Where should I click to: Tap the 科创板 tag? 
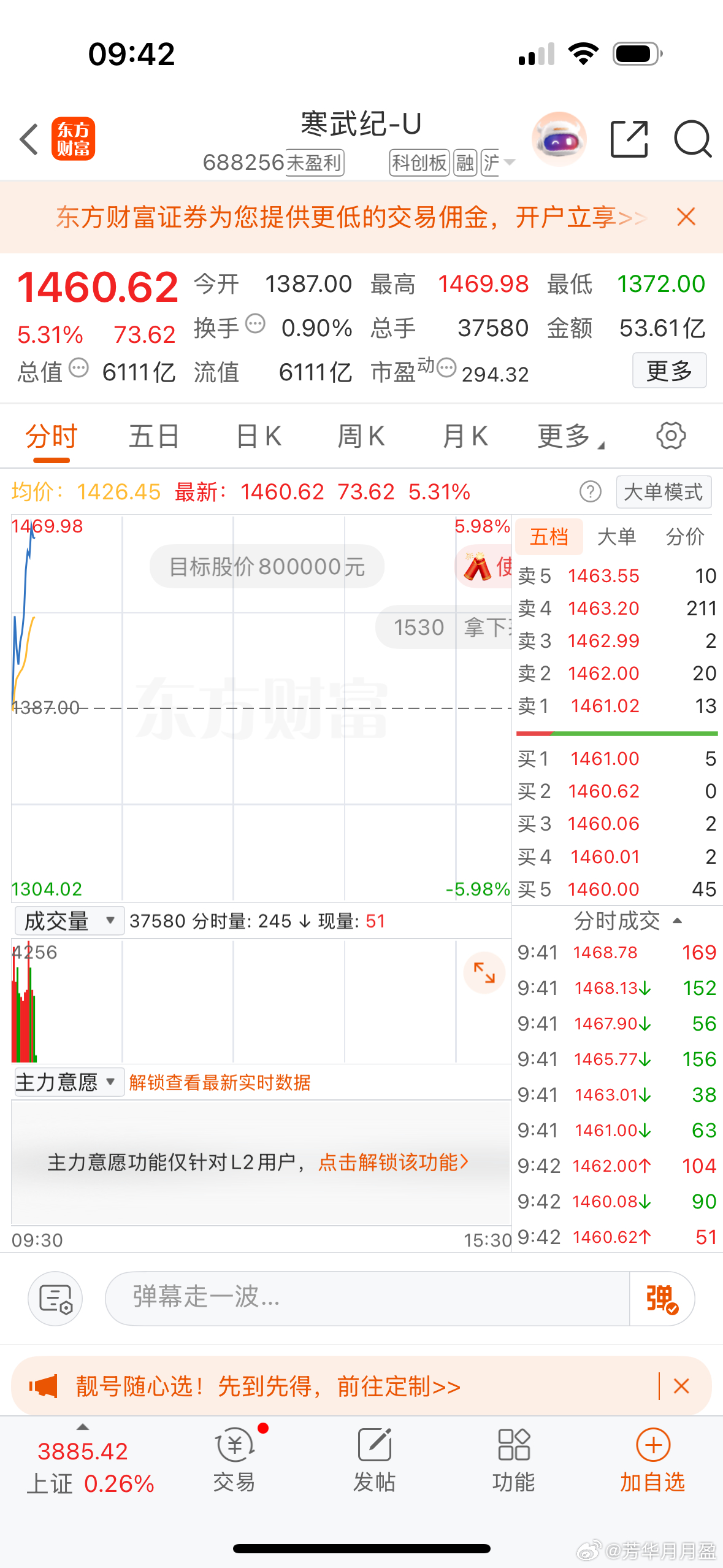point(419,163)
